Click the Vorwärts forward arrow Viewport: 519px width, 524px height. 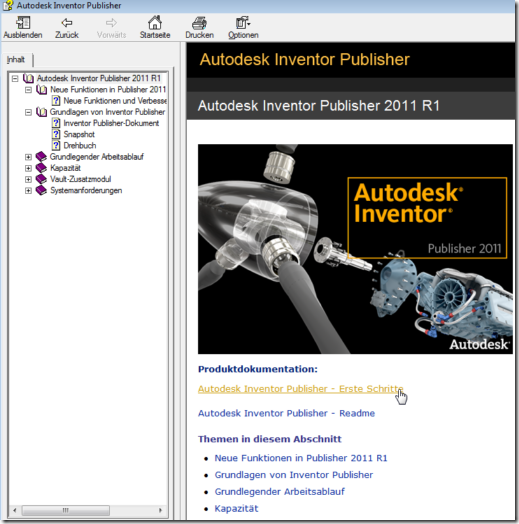pyautogui.click(x=111, y=28)
